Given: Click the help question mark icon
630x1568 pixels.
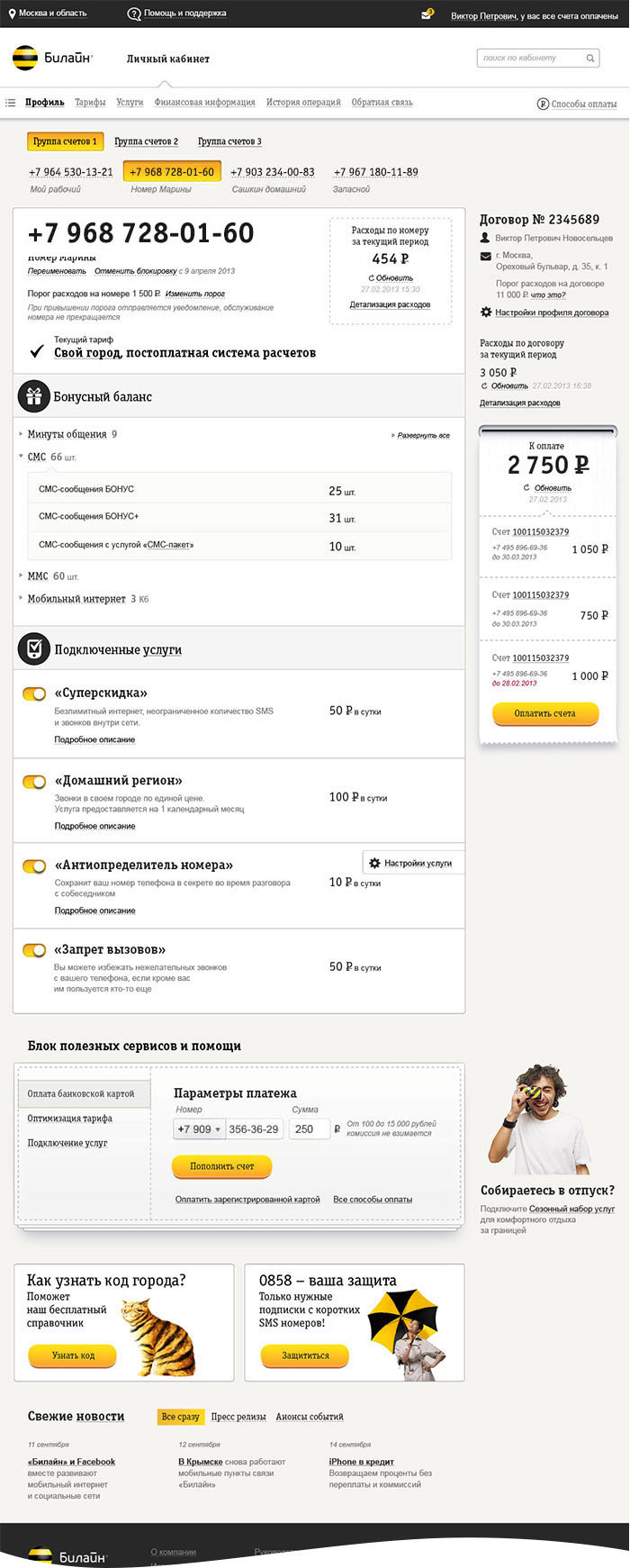Looking at the screenshot, I should pos(134,14).
